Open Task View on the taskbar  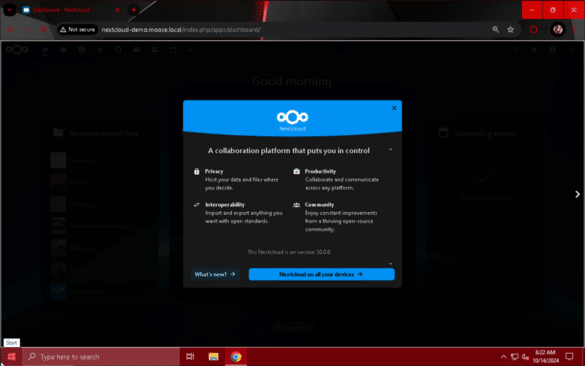coord(190,357)
